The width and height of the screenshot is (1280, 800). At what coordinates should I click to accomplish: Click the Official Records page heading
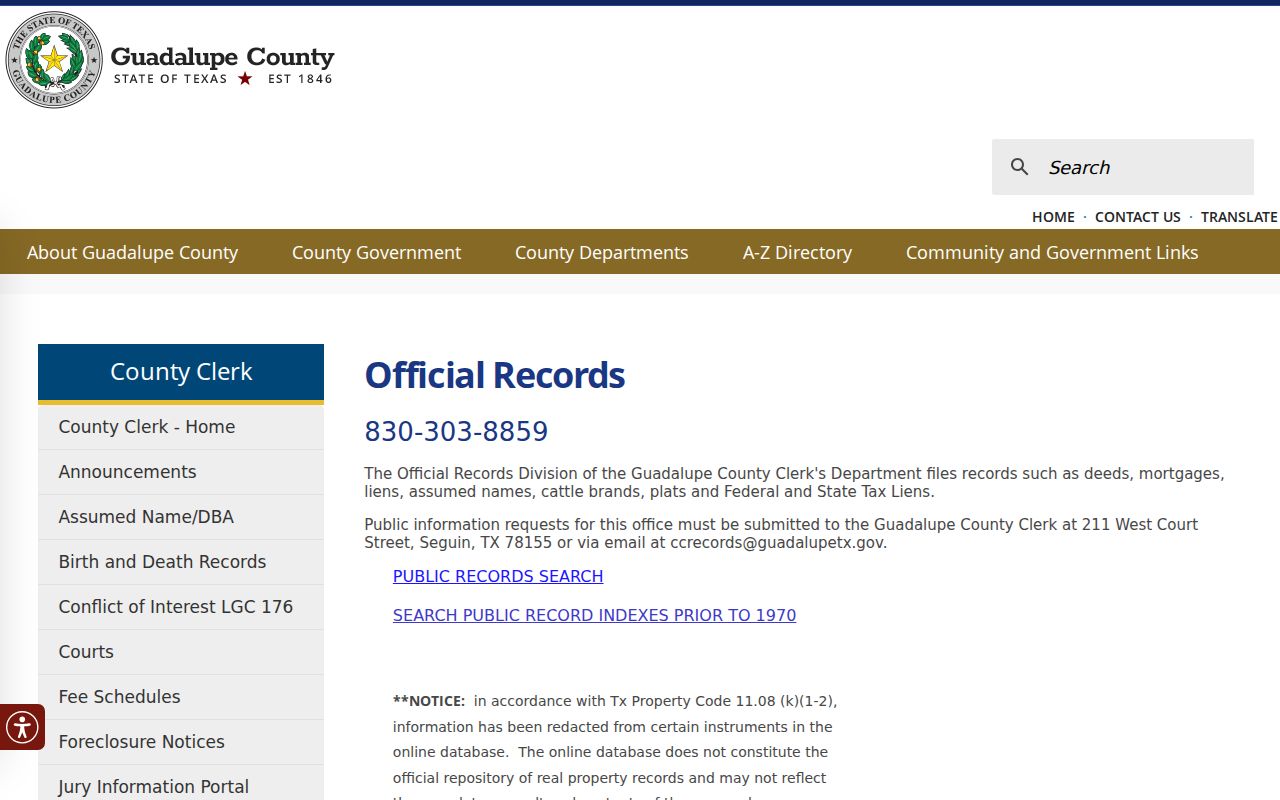495,375
